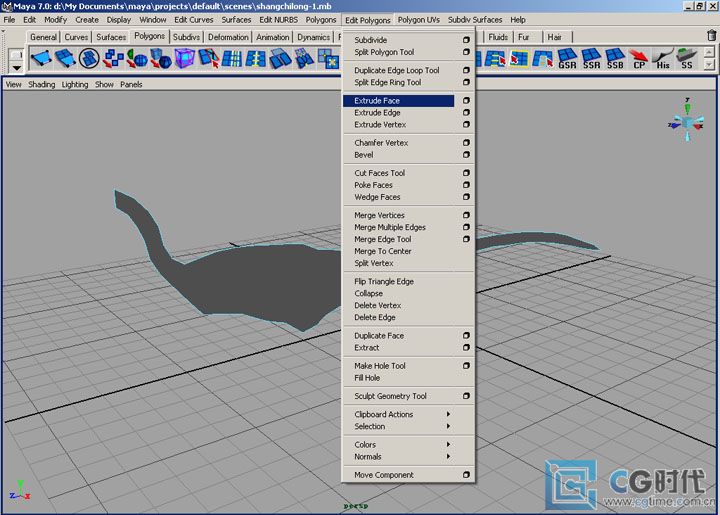This screenshot has height=515, width=720.
Task: Choose Duplicate Face menu entry
Action: point(379,336)
